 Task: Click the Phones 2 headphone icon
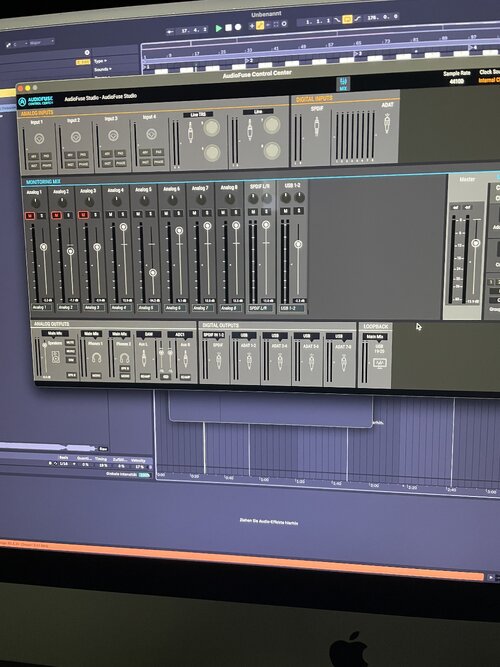124,358
